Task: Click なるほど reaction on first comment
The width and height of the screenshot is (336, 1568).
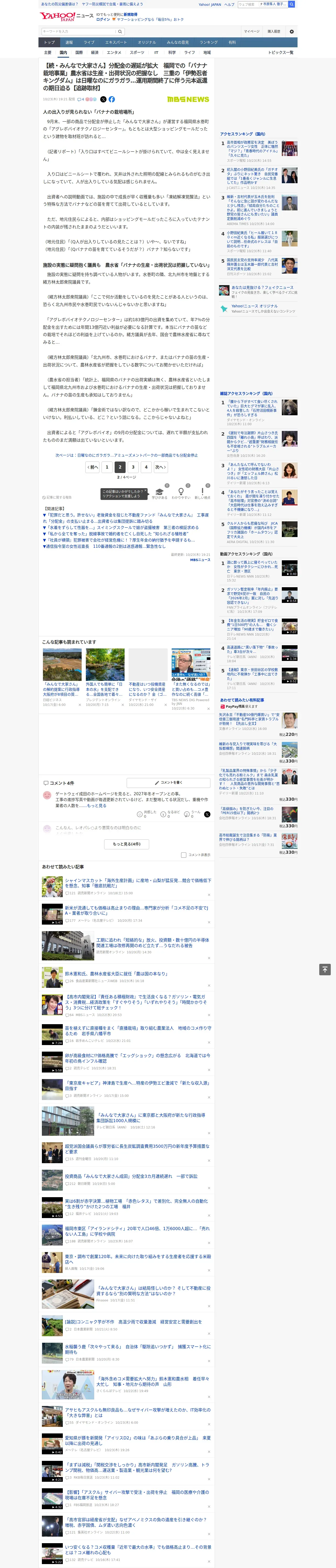Action: click(x=170, y=814)
